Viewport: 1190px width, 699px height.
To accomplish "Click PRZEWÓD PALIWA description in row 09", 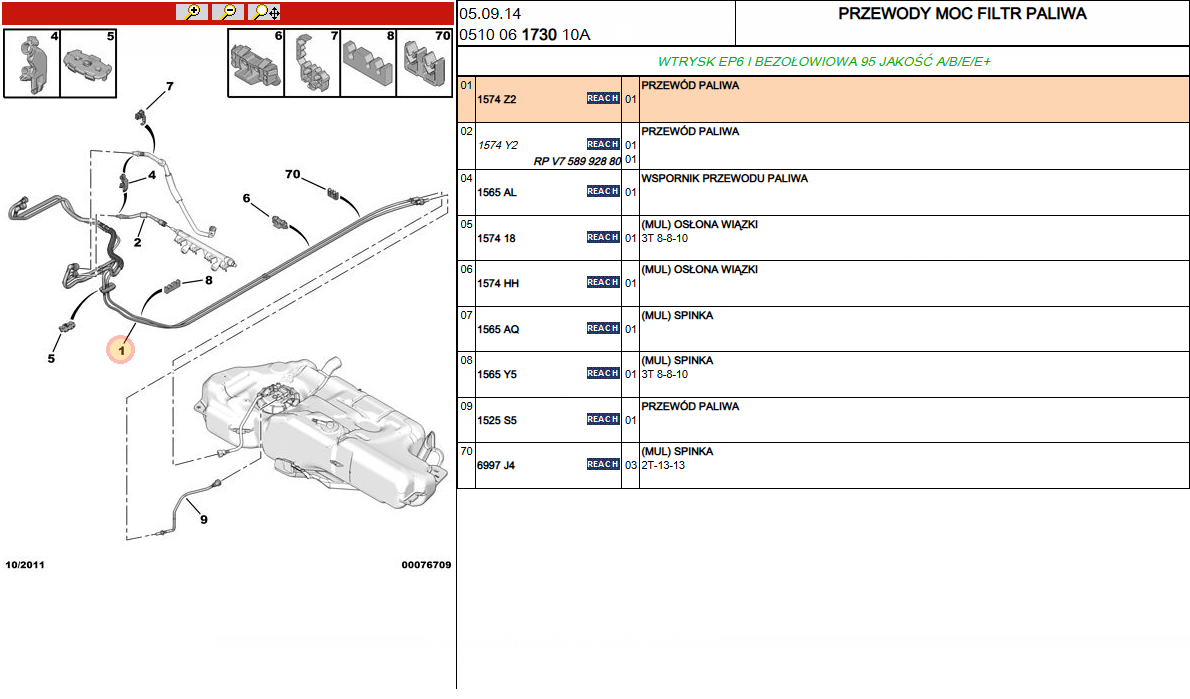I will 690,407.
